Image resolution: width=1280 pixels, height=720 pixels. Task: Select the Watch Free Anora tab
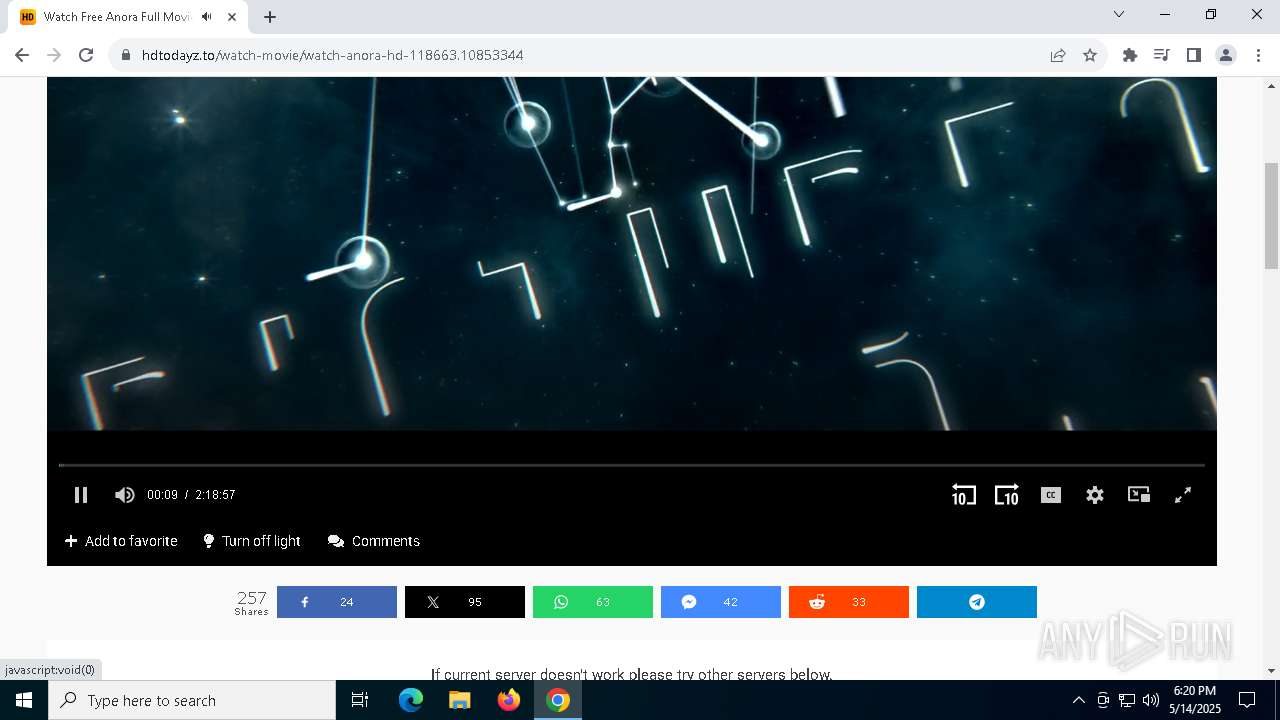point(130,17)
